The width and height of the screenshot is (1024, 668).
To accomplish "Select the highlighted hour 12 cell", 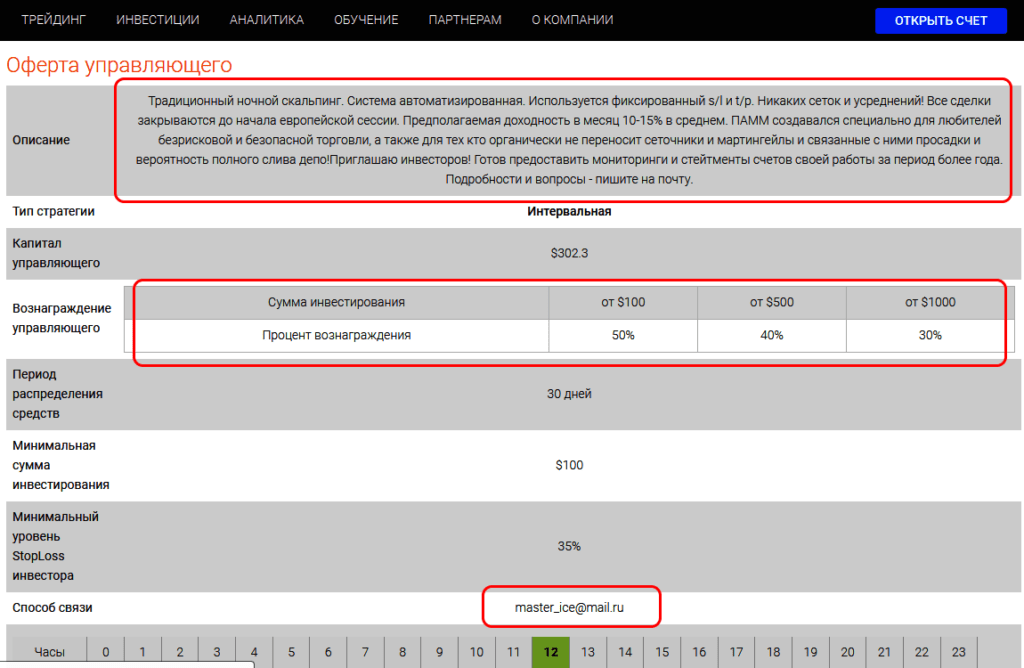I will click(550, 651).
